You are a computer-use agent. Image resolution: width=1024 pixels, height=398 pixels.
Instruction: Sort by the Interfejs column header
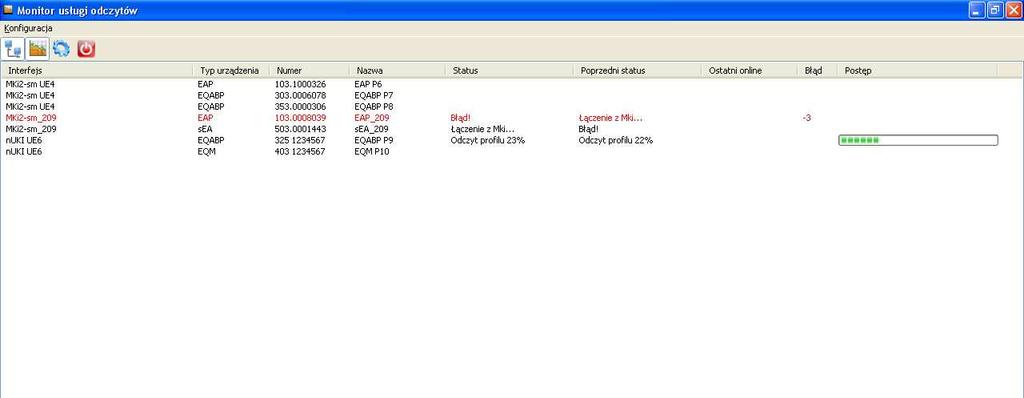98,70
